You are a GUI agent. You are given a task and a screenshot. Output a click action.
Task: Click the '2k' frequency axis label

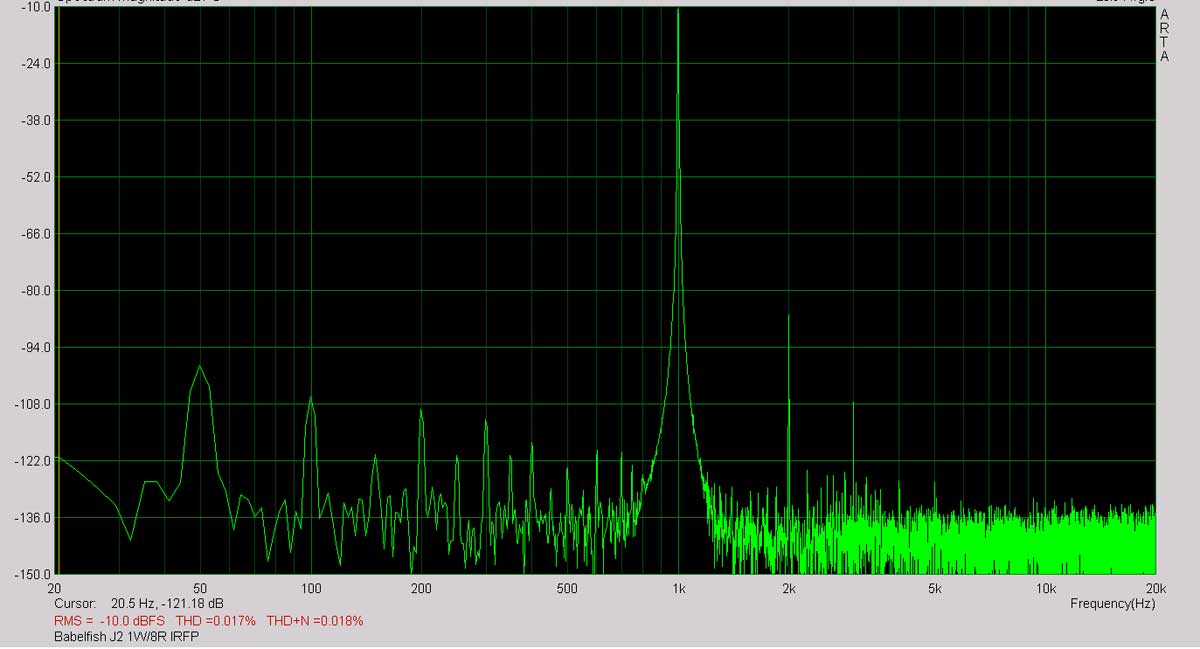(x=788, y=588)
